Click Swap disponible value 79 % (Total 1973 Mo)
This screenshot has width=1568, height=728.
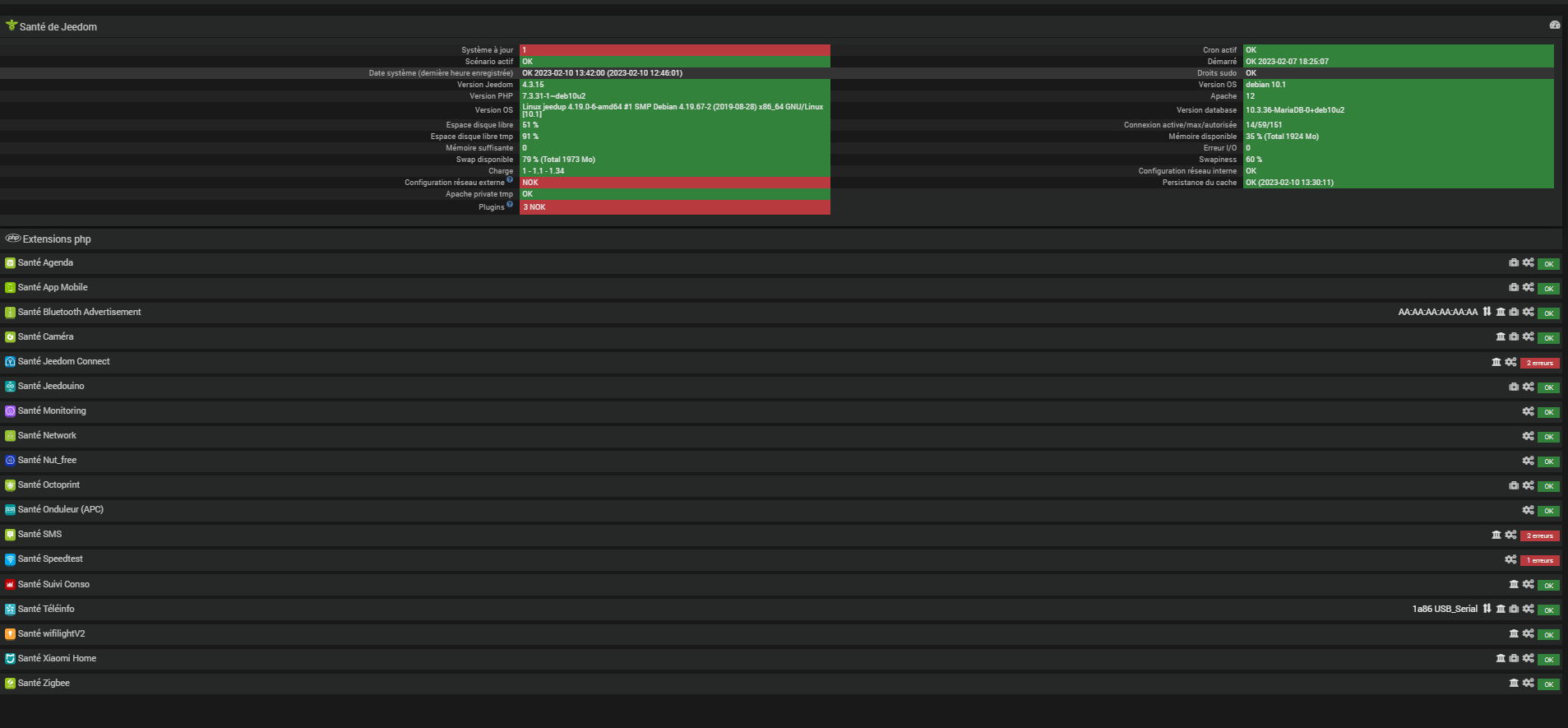(x=675, y=160)
